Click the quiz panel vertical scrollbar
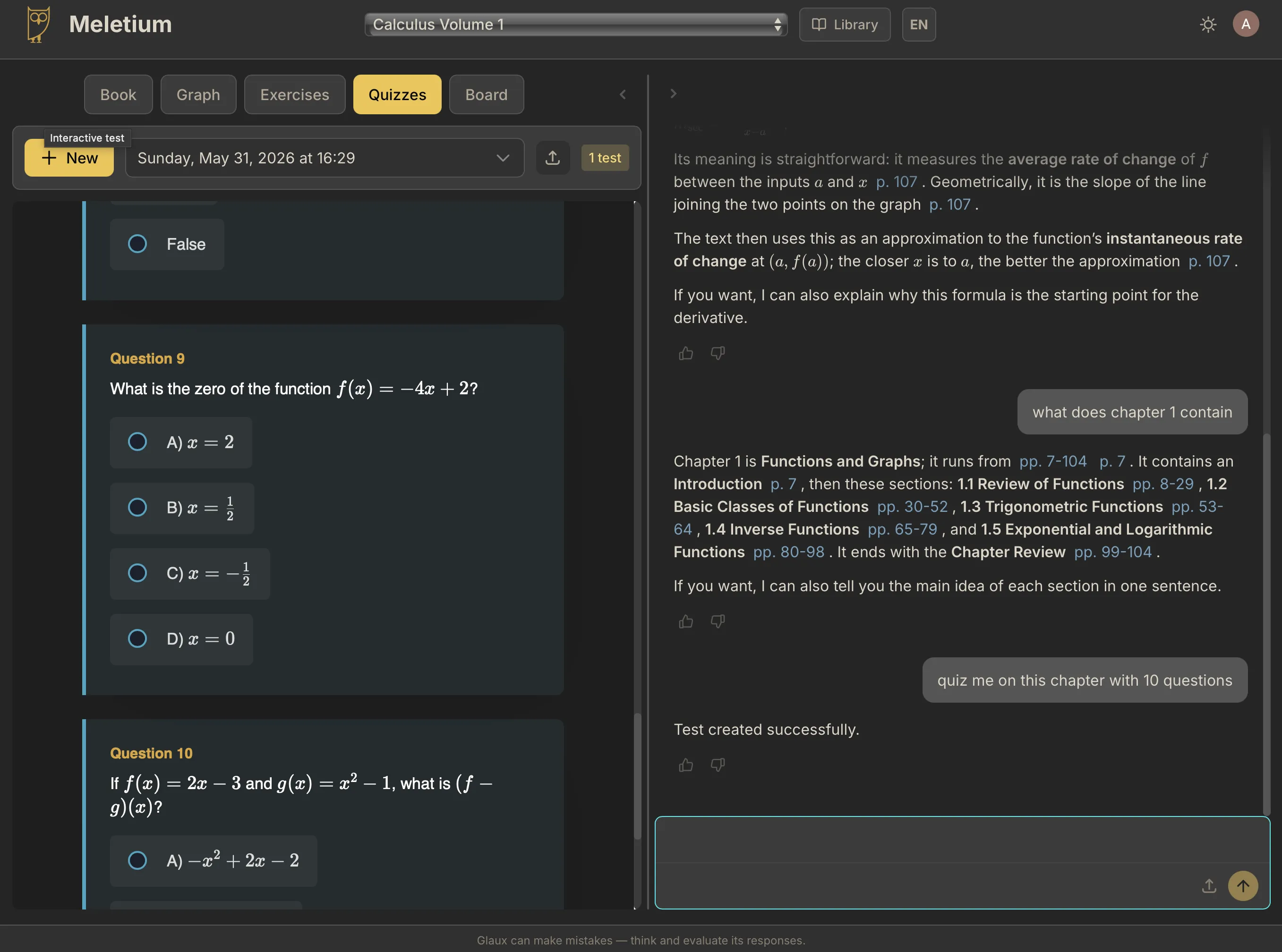This screenshot has width=1282, height=952. click(637, 776)
